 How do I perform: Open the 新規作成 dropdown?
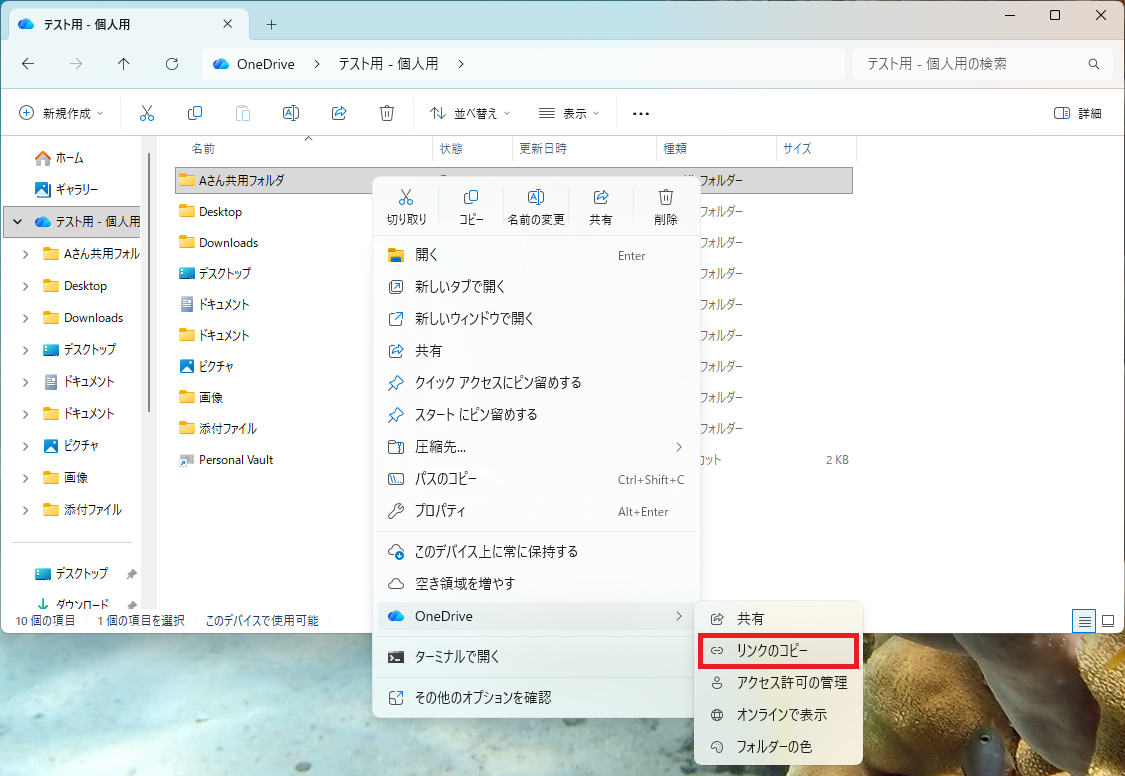[x=61, y=113]
